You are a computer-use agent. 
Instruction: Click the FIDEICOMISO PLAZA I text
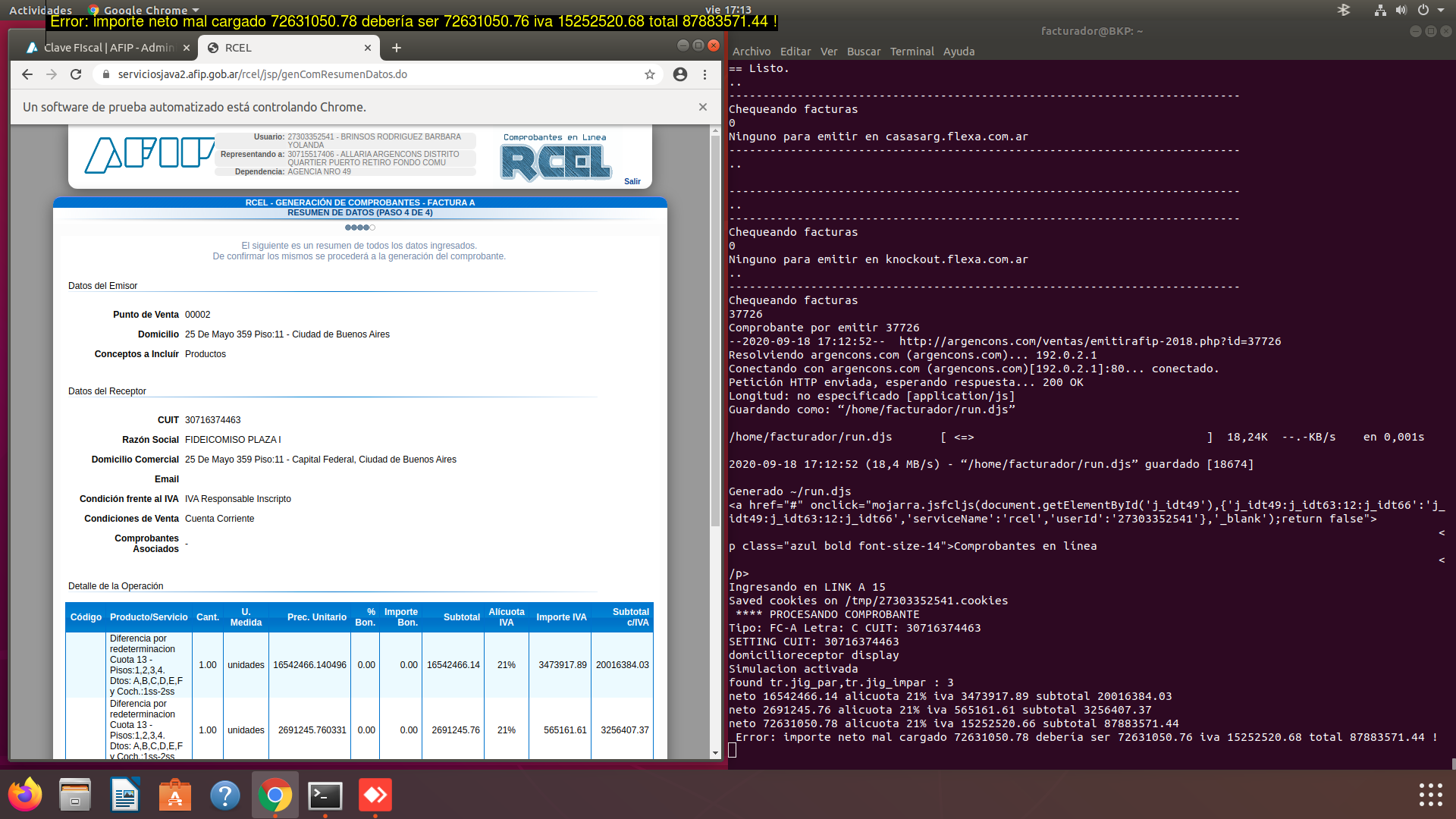(233, 440)
